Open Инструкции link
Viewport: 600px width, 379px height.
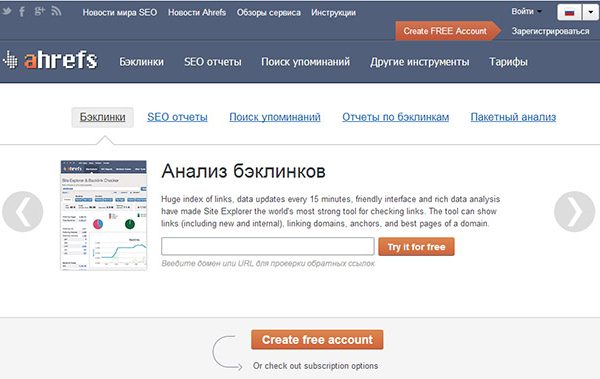click(333, 13)
